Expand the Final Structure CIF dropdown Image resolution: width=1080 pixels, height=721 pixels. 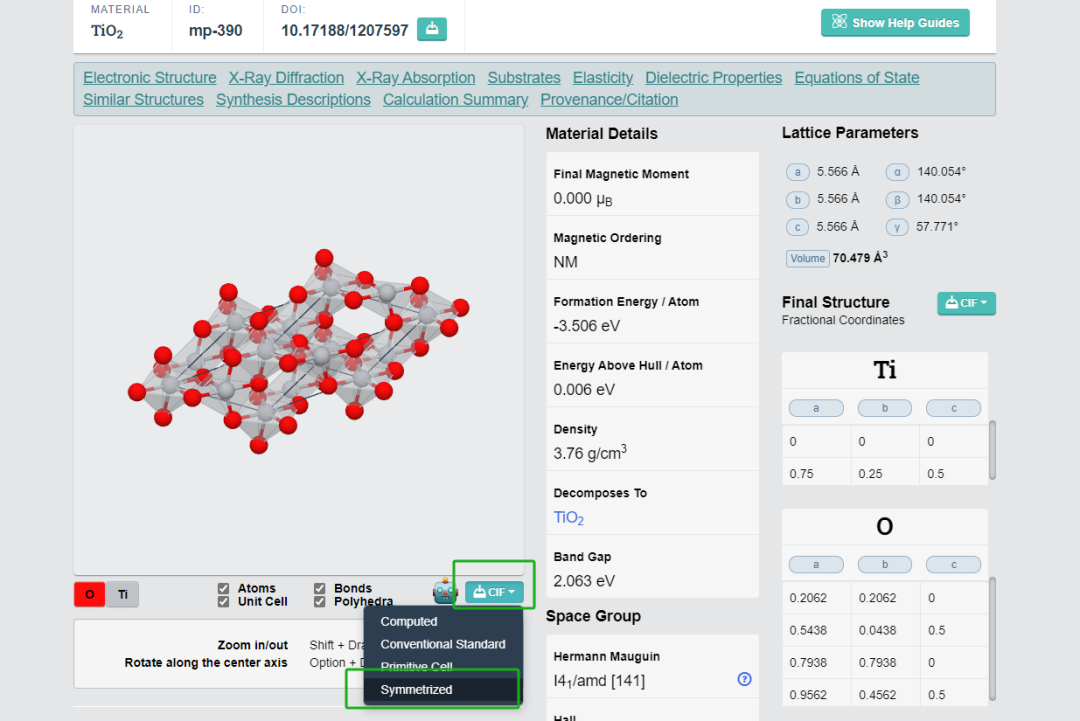coord(966,303)
